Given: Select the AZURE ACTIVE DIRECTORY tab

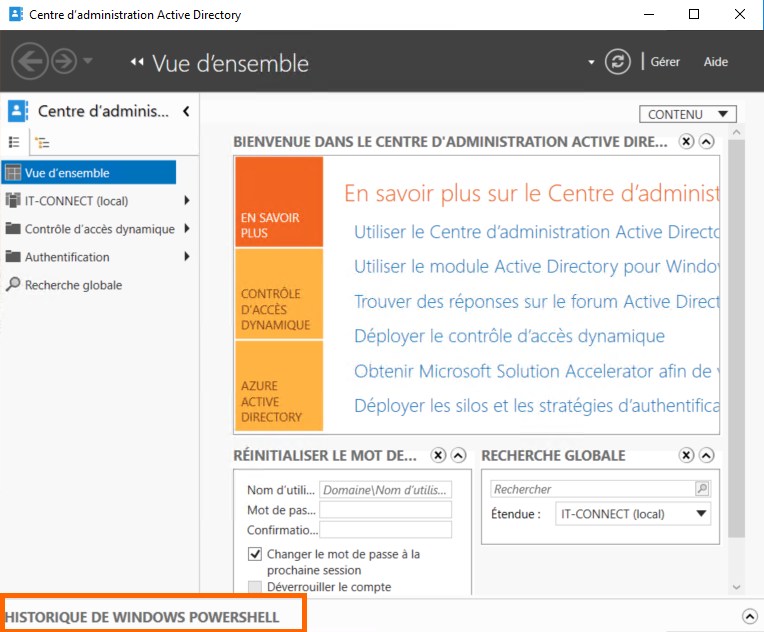Looking at the screenshot, I should click(x=279, y=385).
